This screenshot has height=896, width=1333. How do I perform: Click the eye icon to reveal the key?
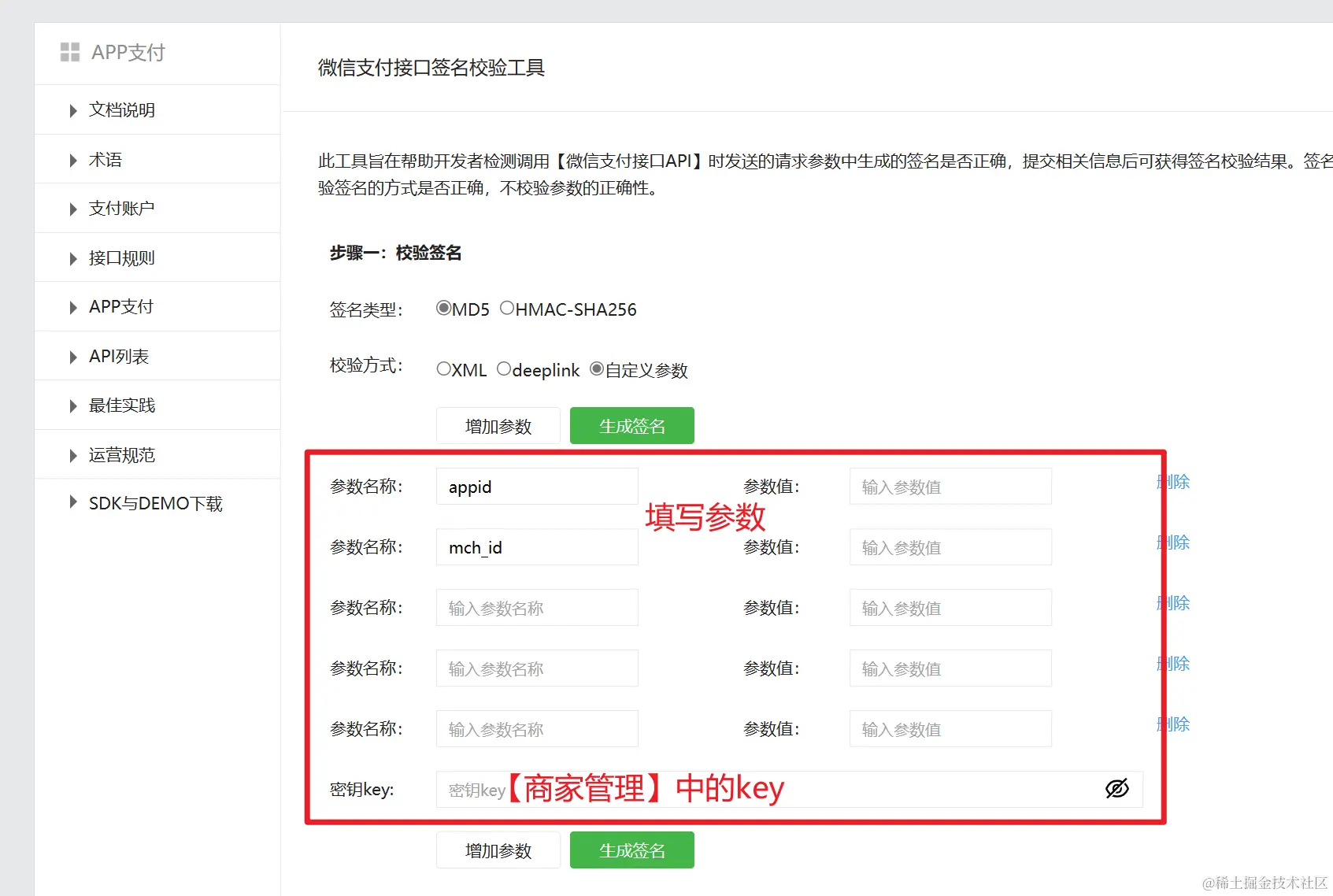1117,787
